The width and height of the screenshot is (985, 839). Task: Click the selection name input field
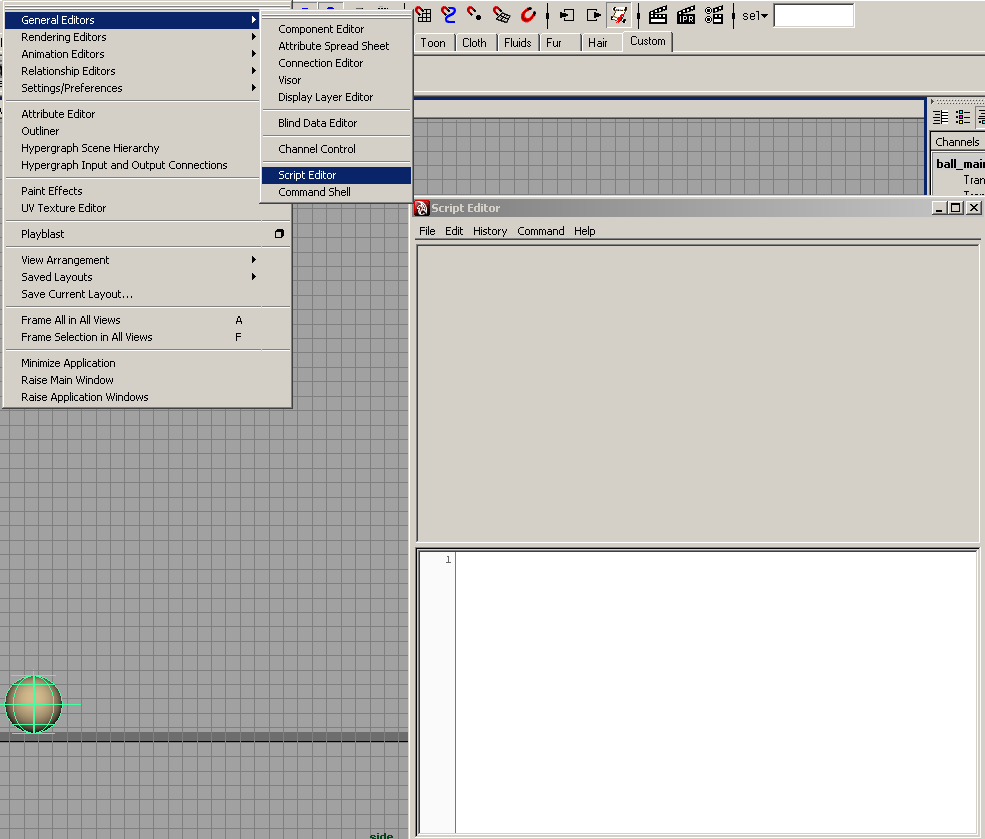pos(814,16)
